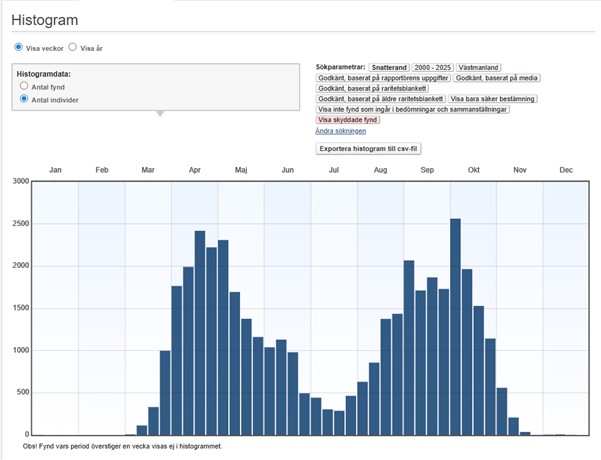Click the tallest bar in the April peak
The width and height of the screenshot is (601, 460).
click(200, 333)
